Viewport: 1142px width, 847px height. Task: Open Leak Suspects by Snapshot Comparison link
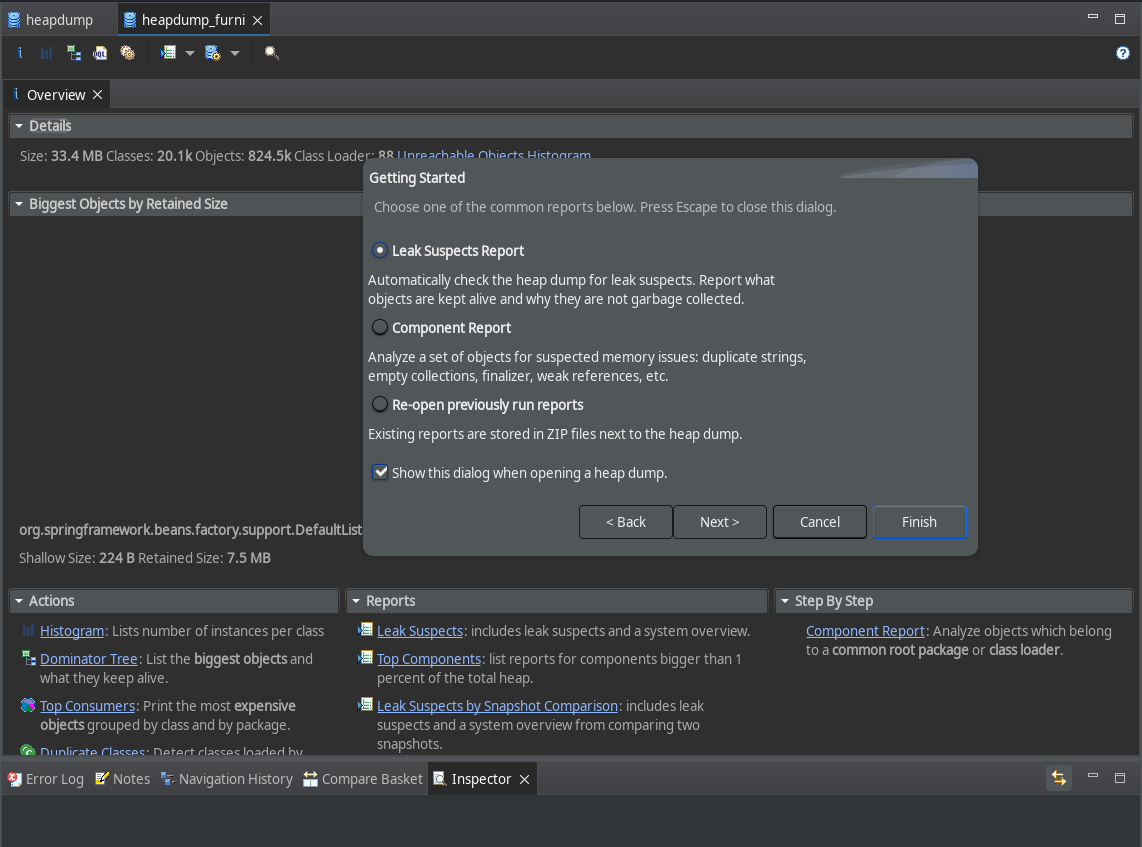(497, 705)
